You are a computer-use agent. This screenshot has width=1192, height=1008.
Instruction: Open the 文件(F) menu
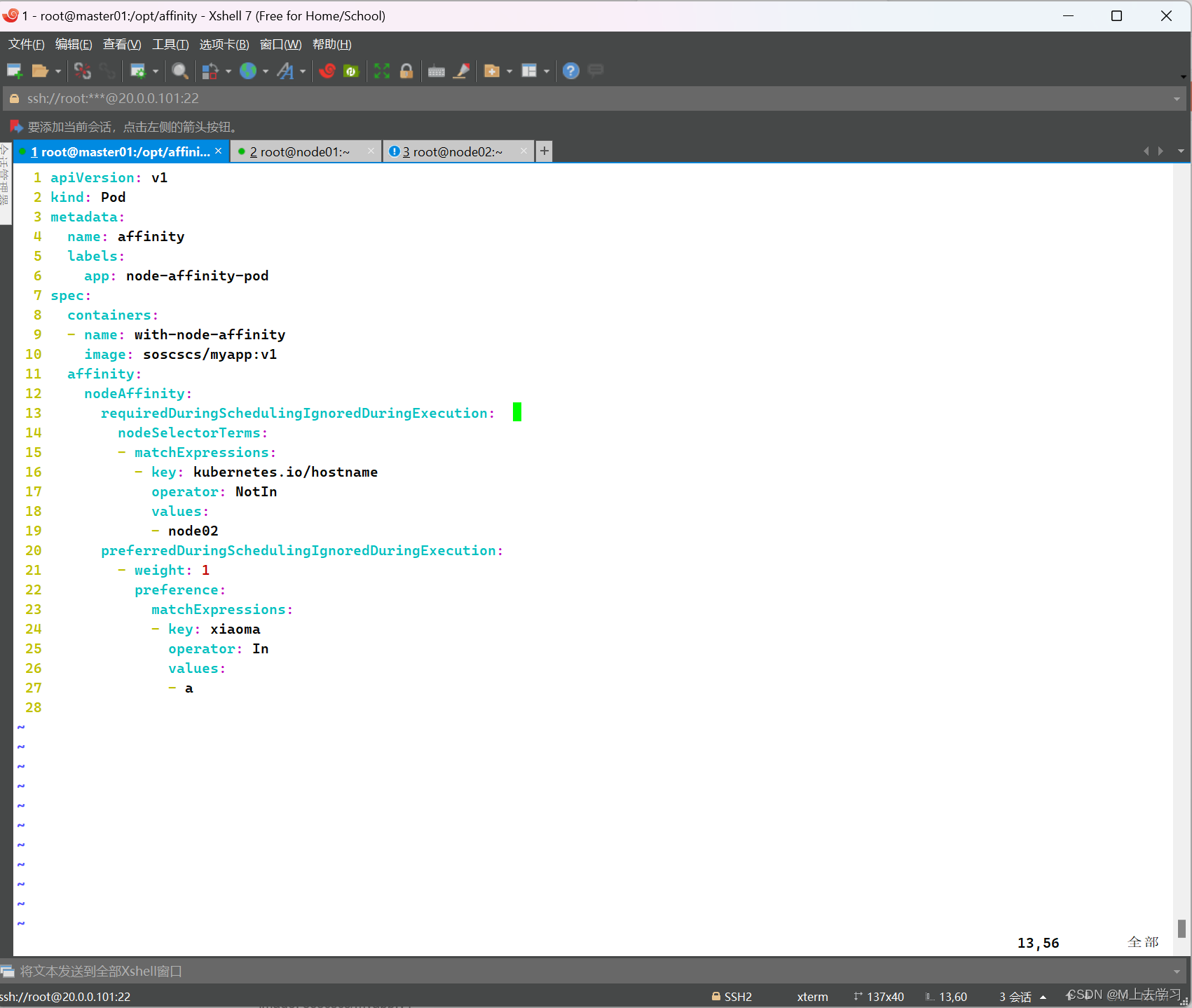point(27,44)
